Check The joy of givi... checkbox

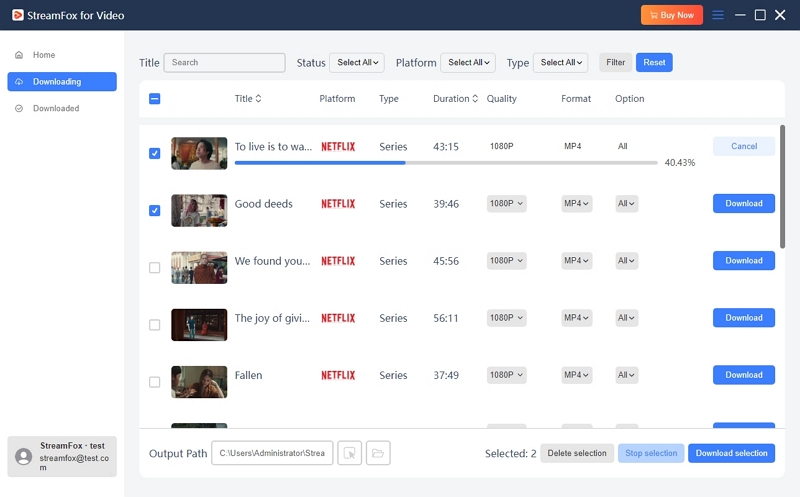(155, 325)
